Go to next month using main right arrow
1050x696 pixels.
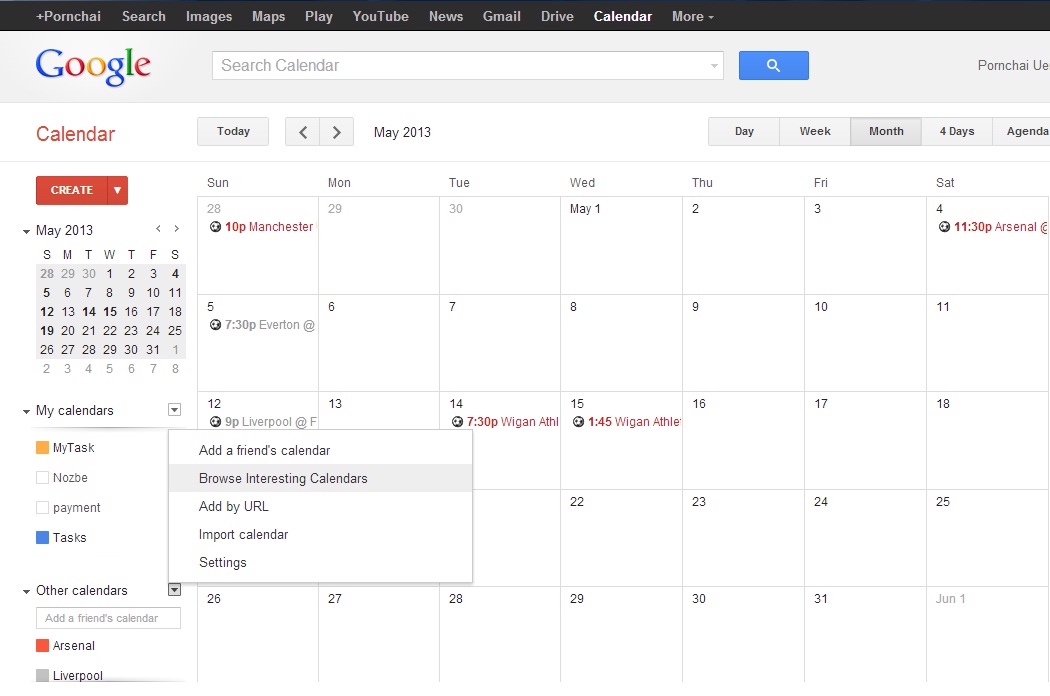(337, 132)
